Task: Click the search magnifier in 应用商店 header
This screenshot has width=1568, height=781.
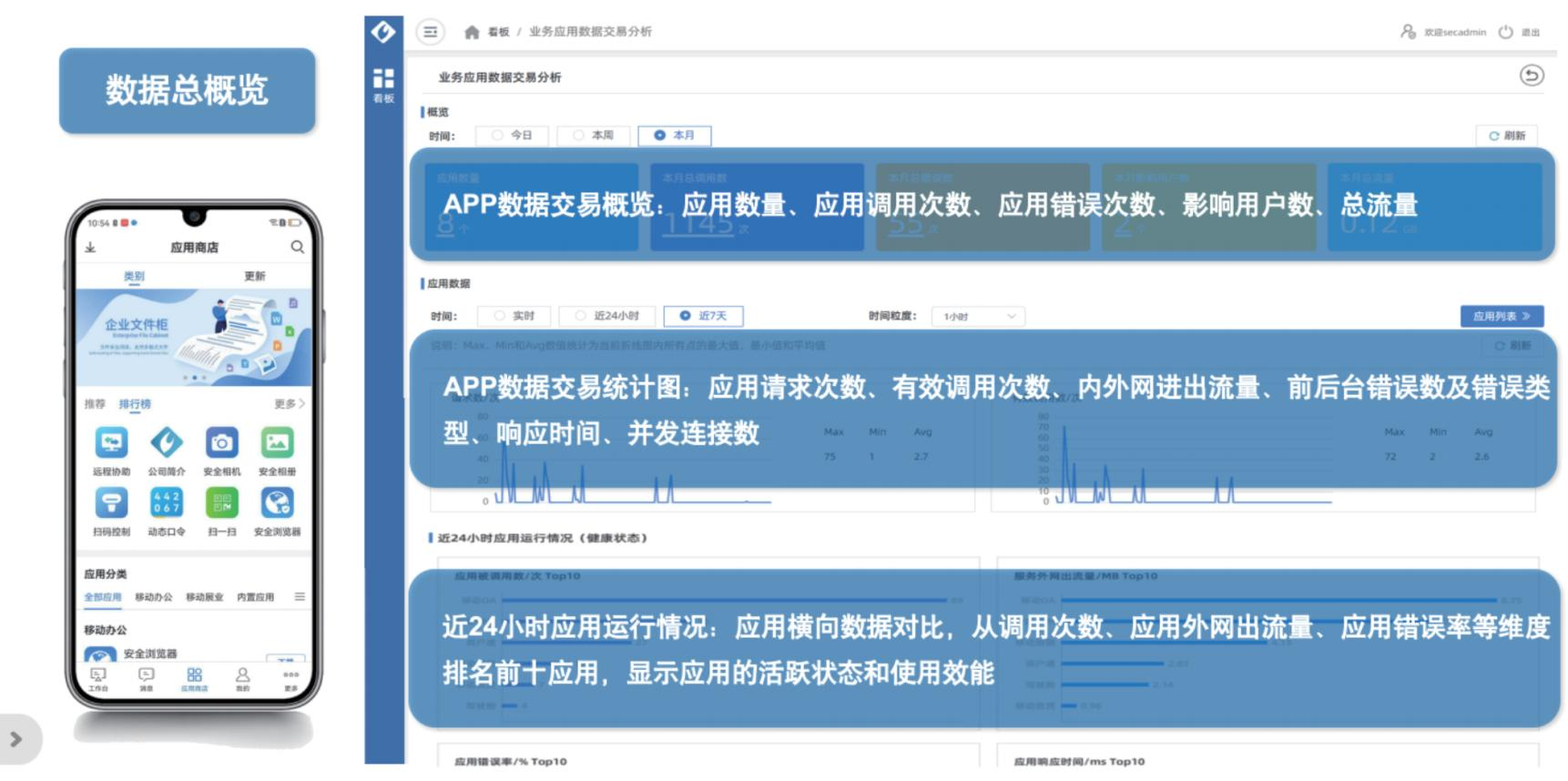Action: 297,247
